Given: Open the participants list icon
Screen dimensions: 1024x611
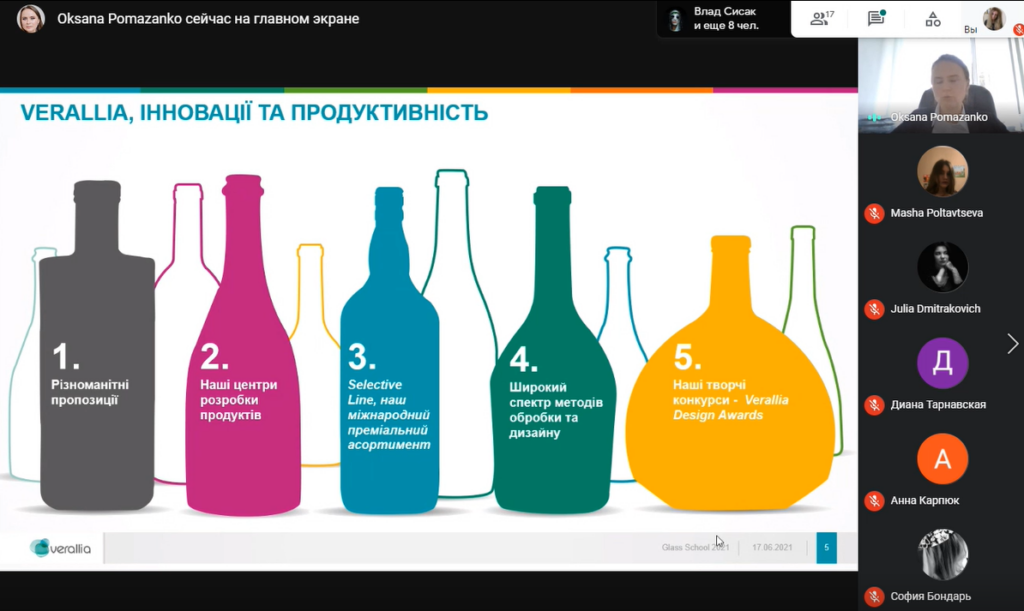Looking at the screenshot, I should coord(819,19).
